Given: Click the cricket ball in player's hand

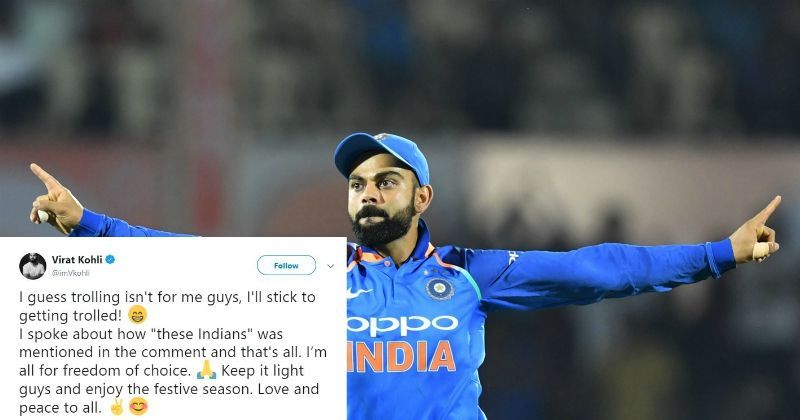Looking at the screenshot, I should (x=43, y=216).
